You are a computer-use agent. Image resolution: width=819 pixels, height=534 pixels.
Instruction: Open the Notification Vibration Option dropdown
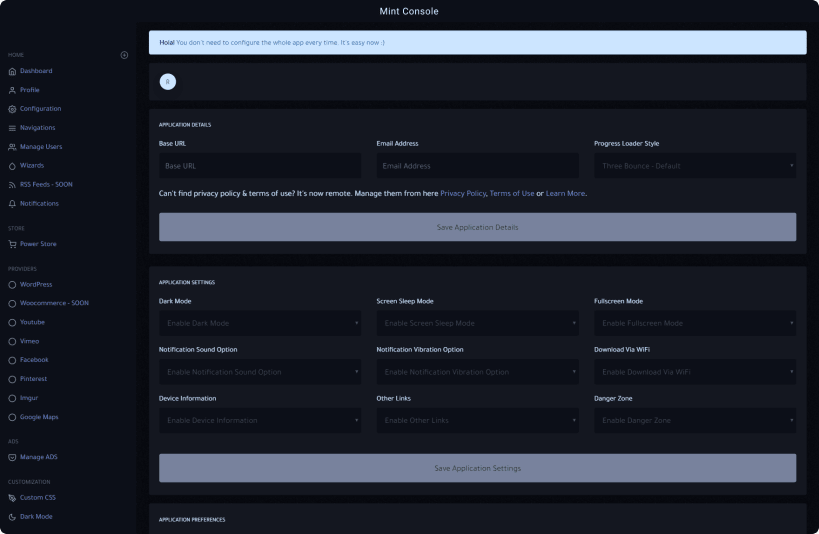(477, 372)
